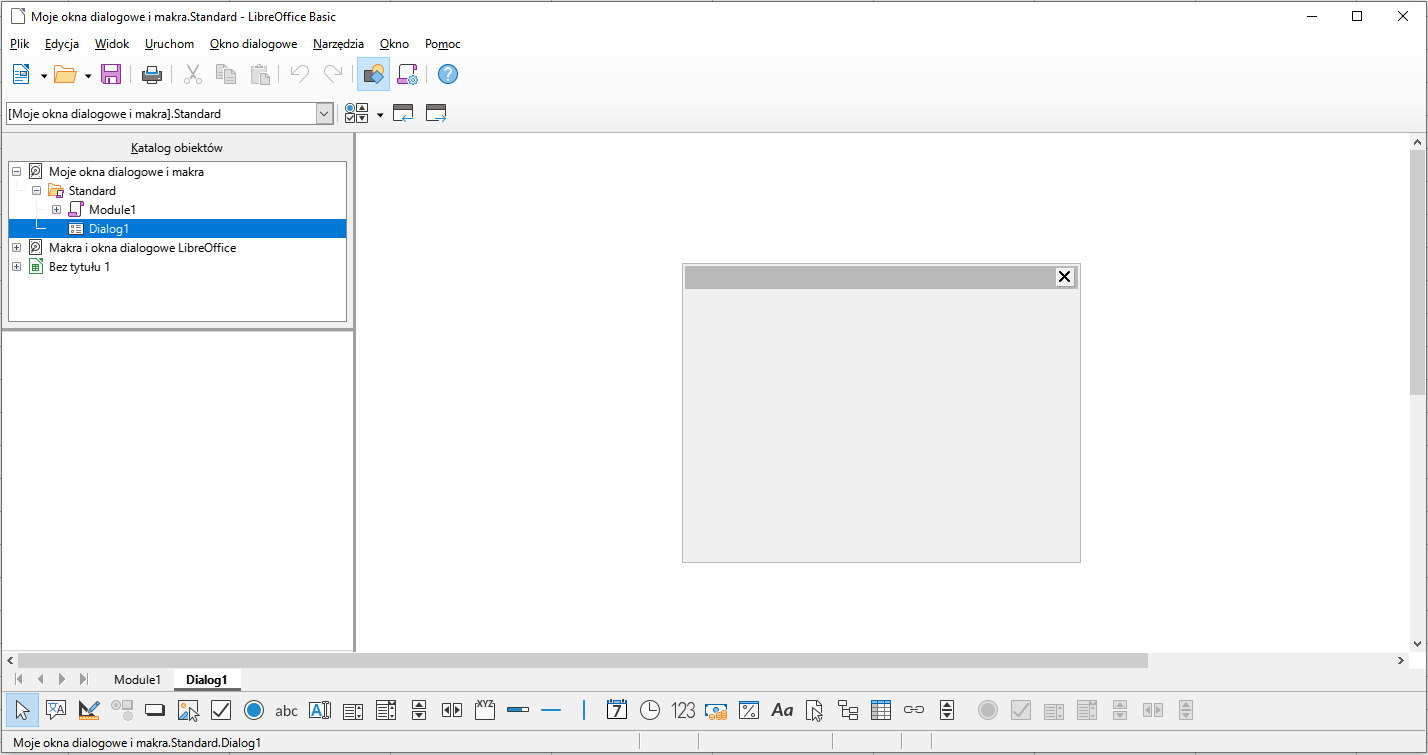Viewport: 1428px width, 755px height.
Task: Toggle dialog Test Mode on
Action: coord(88,710)
